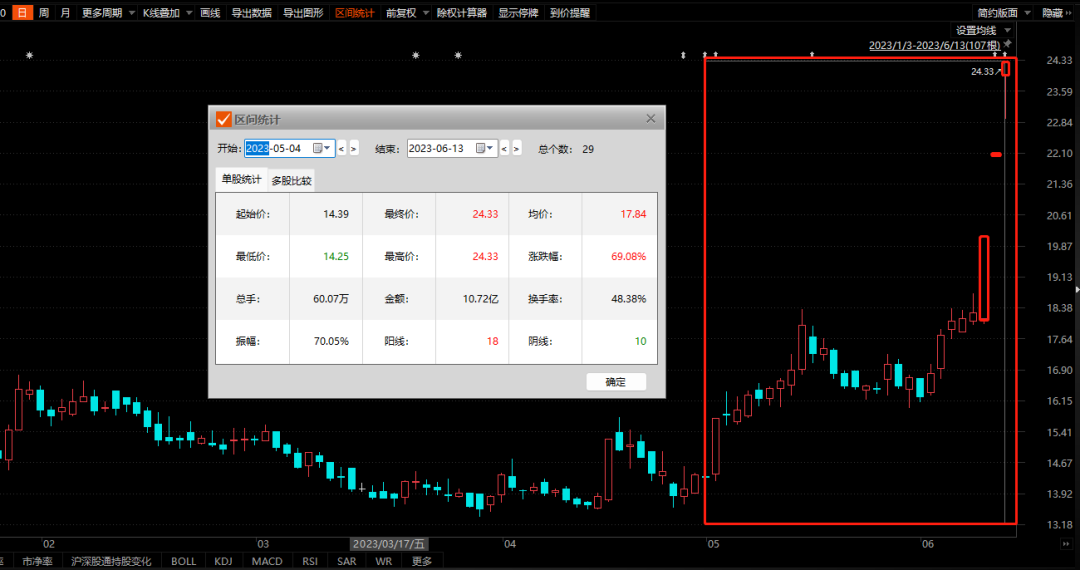
Task: Click the 均价 value 17.84
Action: click(x=633, y=214)
